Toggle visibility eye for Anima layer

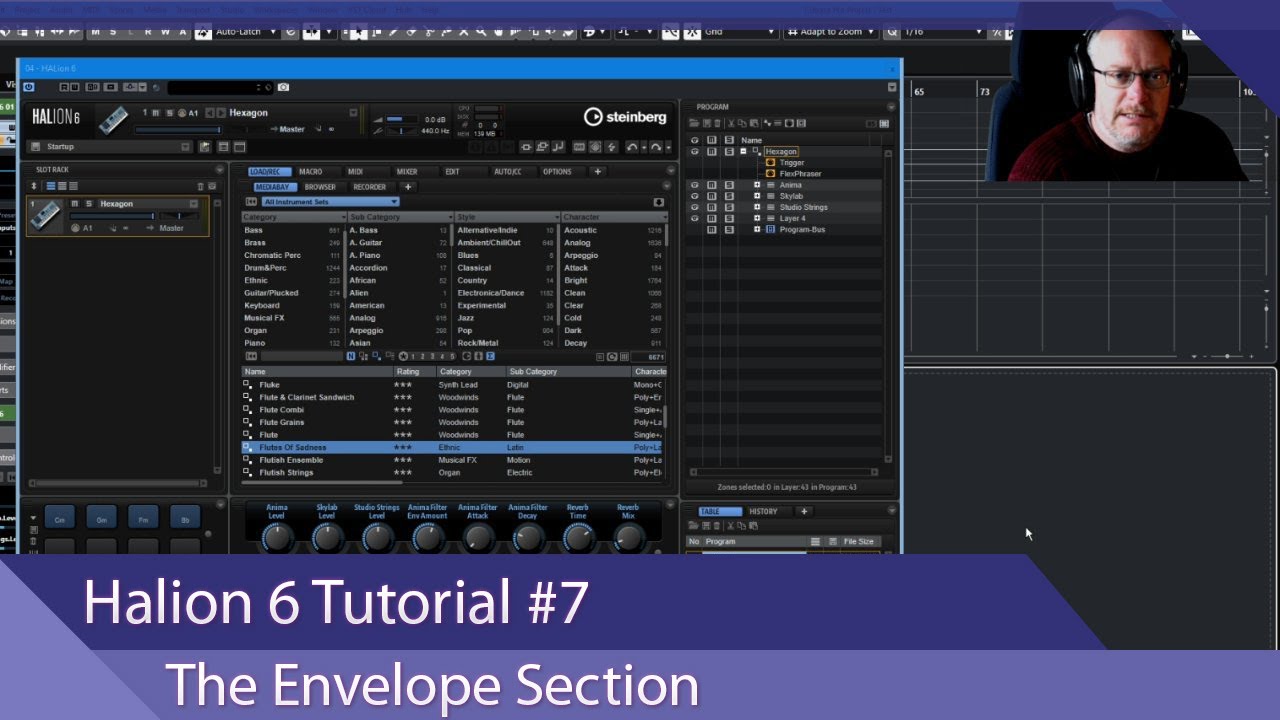click(695, 185)
